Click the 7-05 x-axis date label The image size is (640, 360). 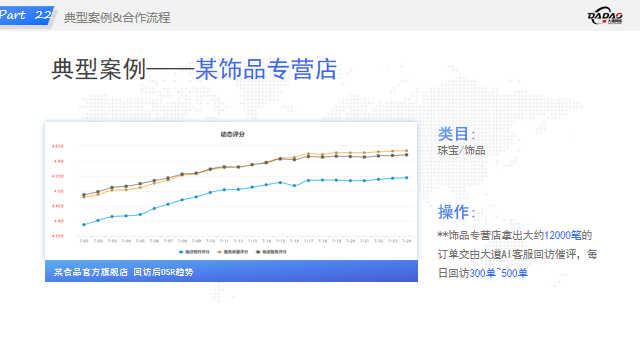pos(140,241)
